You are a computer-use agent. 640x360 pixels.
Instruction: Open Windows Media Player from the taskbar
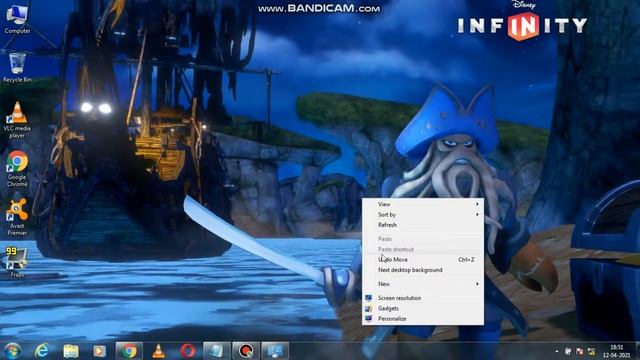(x=99, y=351)
